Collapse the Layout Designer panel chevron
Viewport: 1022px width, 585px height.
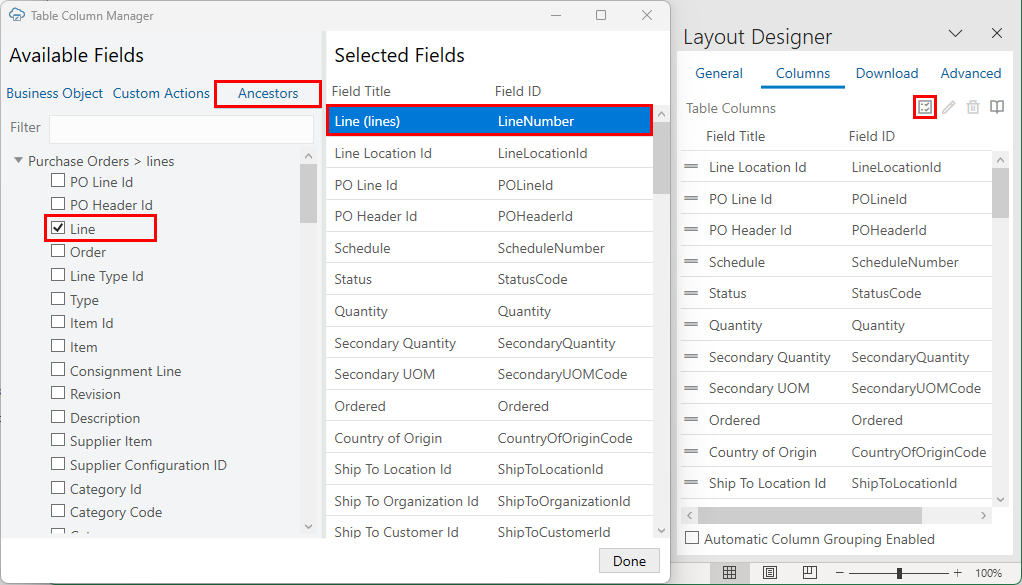click(955, 33)
